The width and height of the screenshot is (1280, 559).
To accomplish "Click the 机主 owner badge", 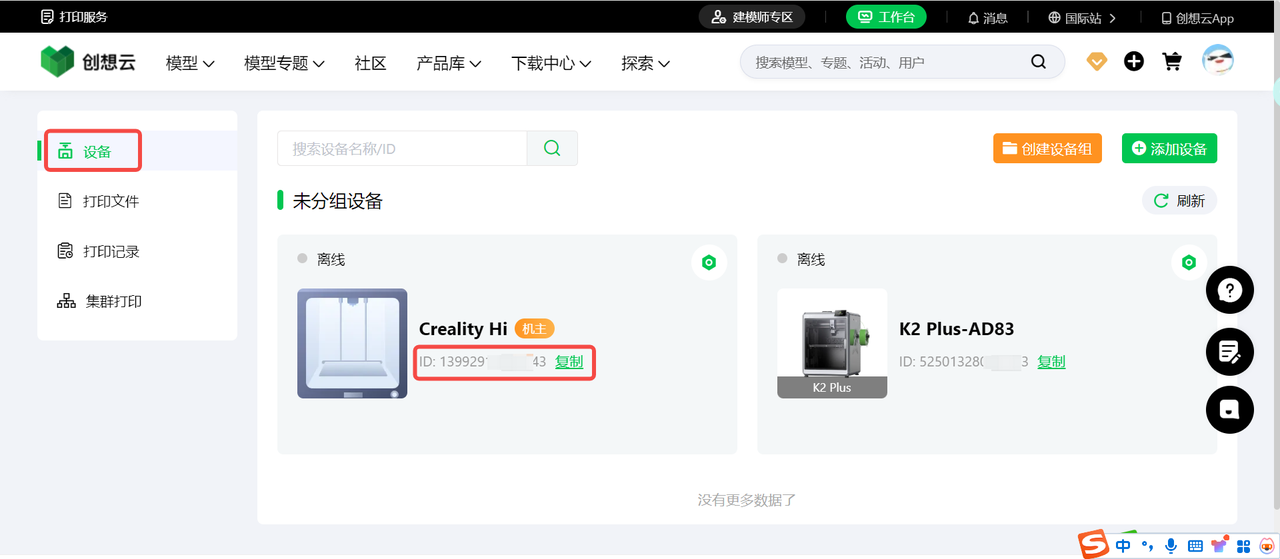I will coord(534,329).
